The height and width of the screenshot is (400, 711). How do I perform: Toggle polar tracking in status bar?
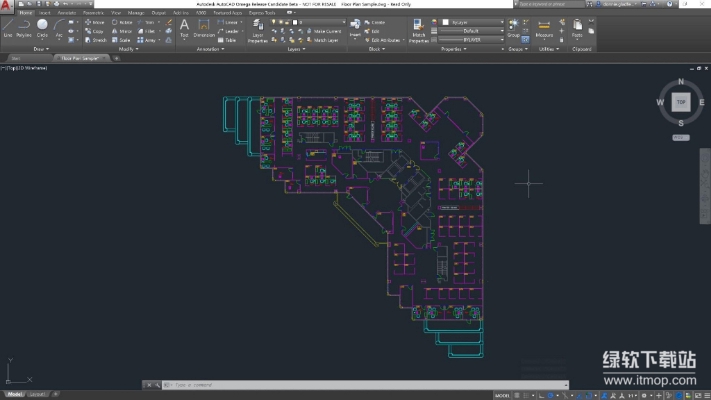point(550,395)
